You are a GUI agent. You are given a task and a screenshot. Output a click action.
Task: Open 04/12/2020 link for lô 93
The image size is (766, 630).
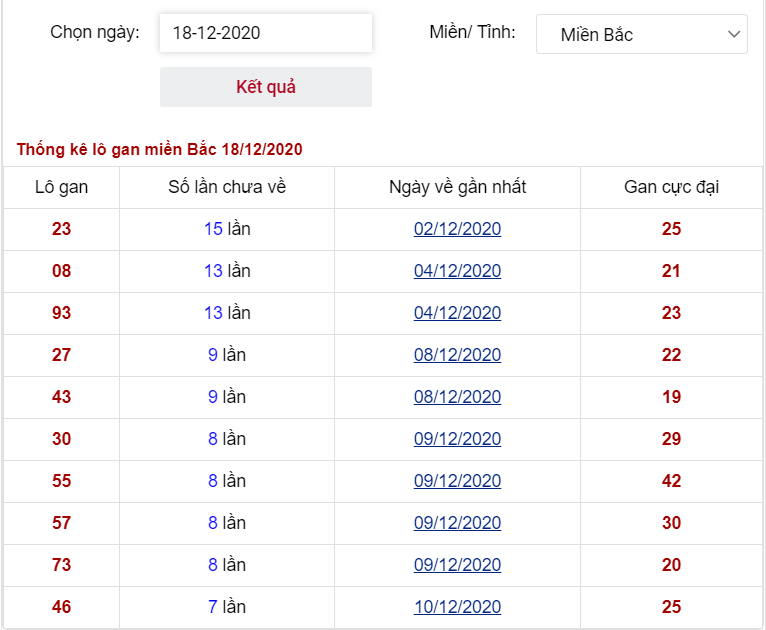click(457, 313)
